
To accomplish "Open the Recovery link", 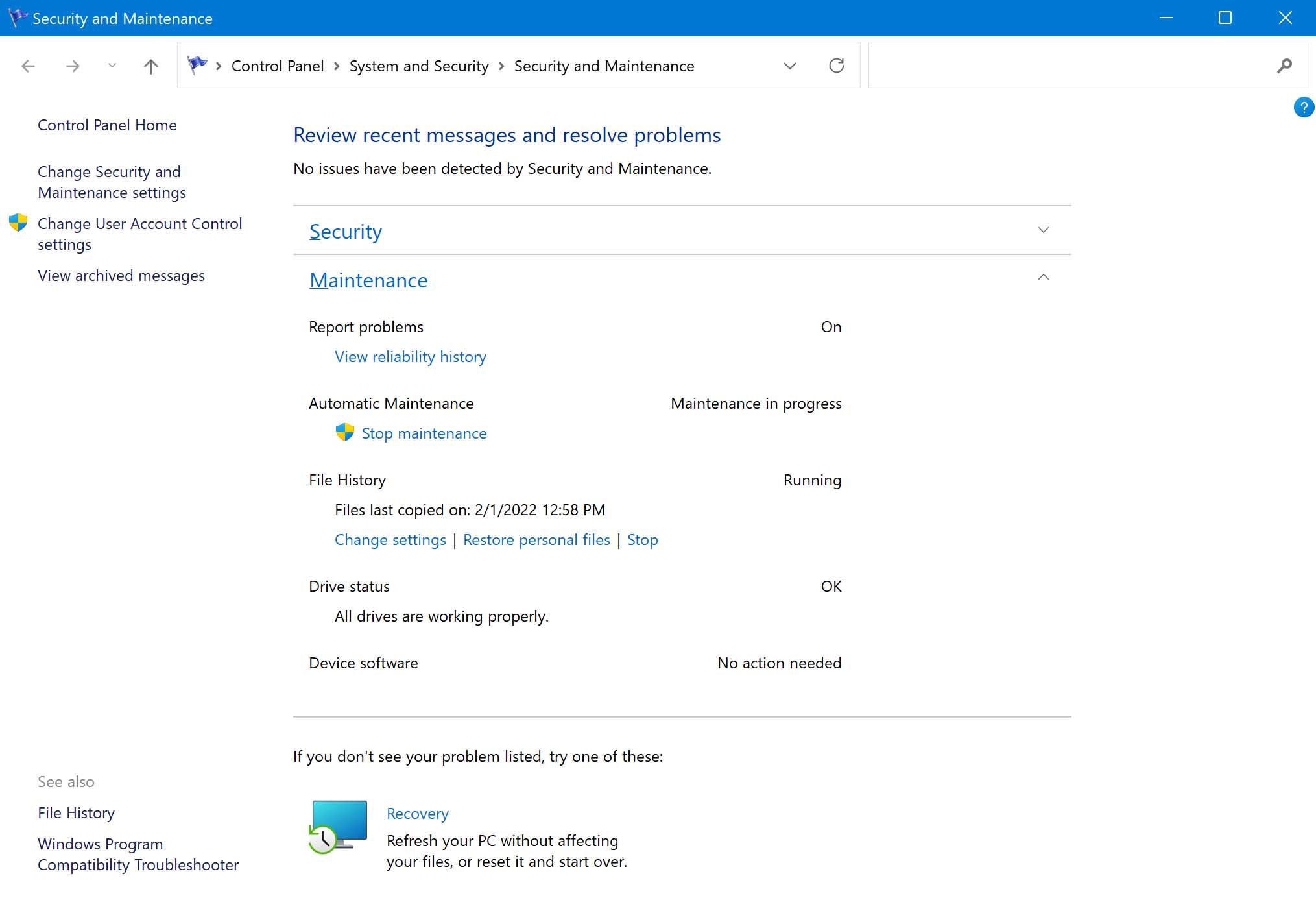I will (x=417, y=813).
